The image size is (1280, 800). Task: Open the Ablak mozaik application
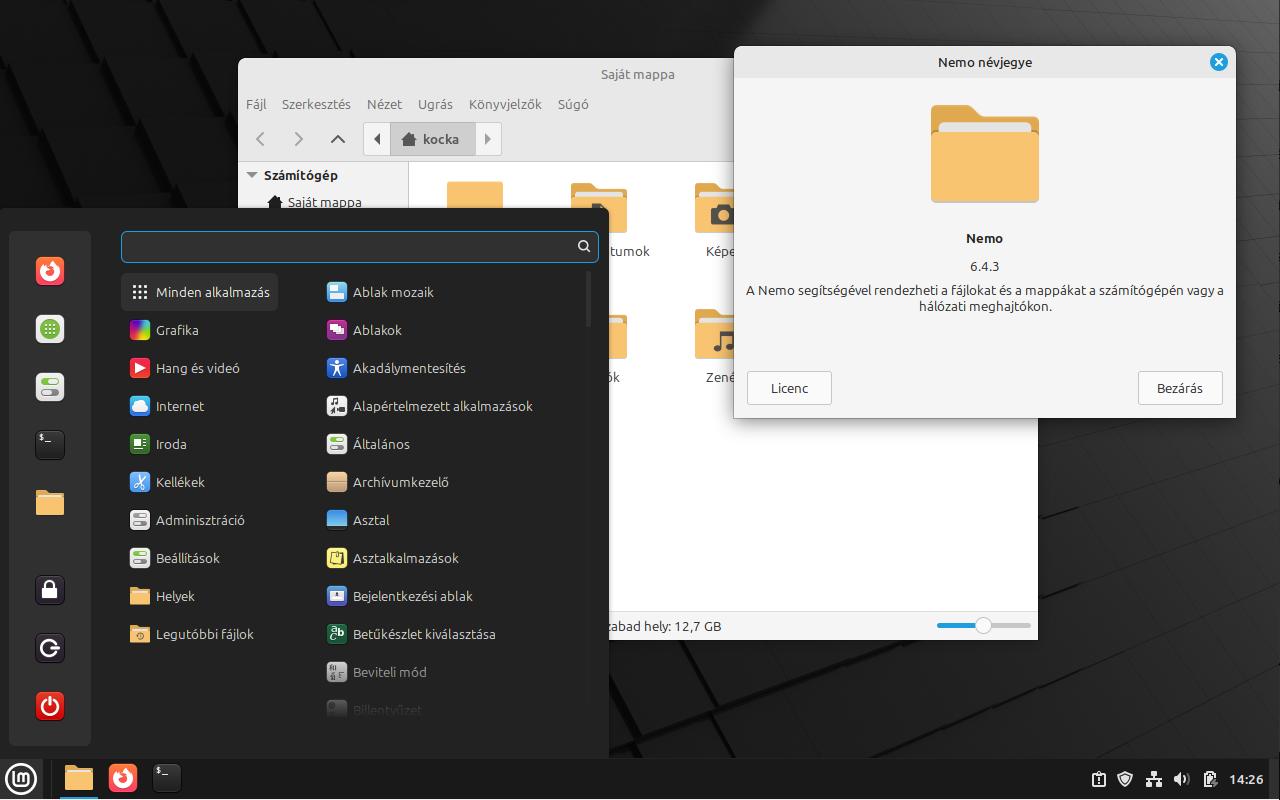coord(451,292)
